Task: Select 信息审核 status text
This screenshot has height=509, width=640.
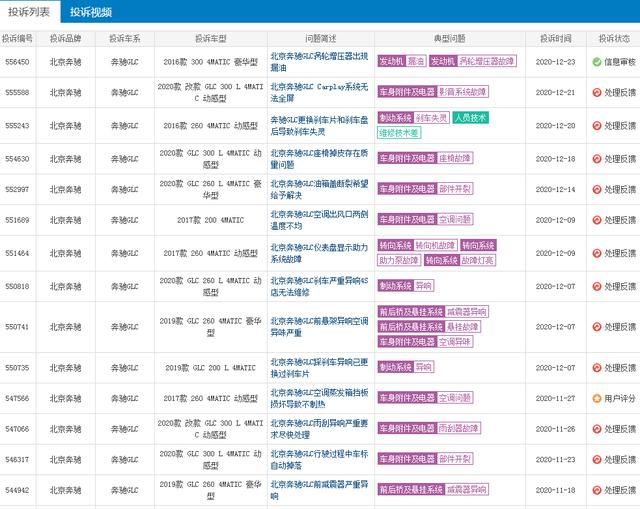Action: 620,62
